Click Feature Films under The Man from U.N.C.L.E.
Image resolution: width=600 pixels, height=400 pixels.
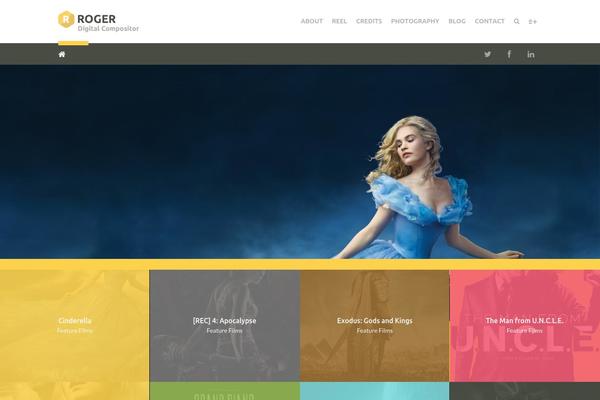pyautogui.click(x=525, y=331)
